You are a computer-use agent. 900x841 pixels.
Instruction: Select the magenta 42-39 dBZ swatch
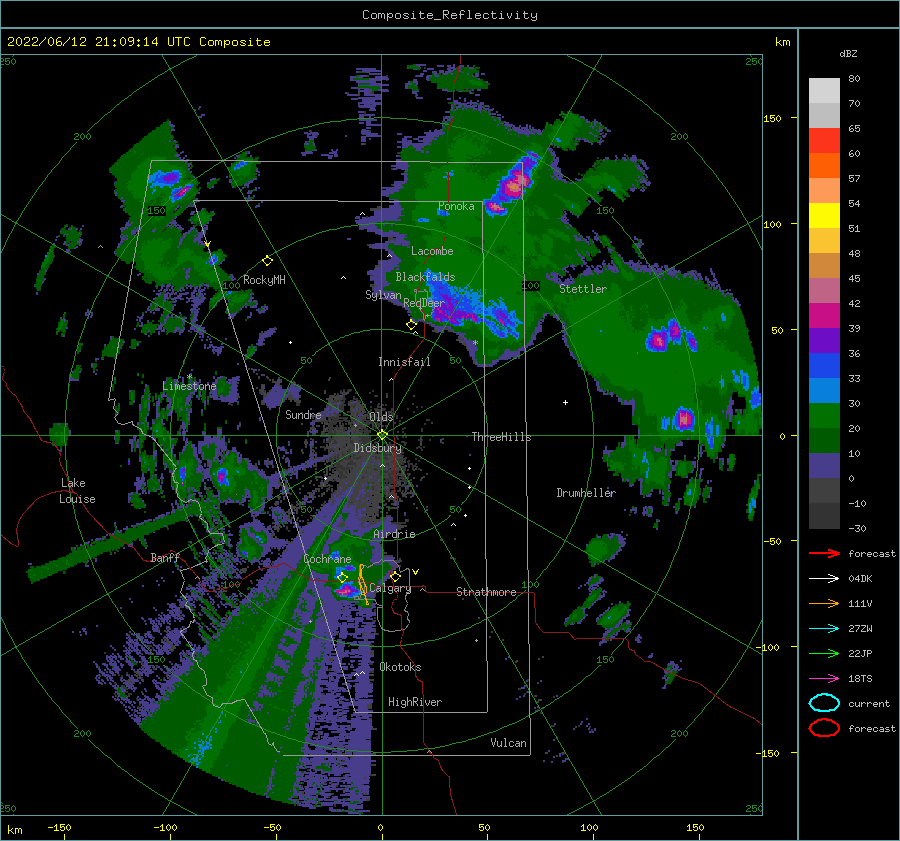(x=824, y=316)
